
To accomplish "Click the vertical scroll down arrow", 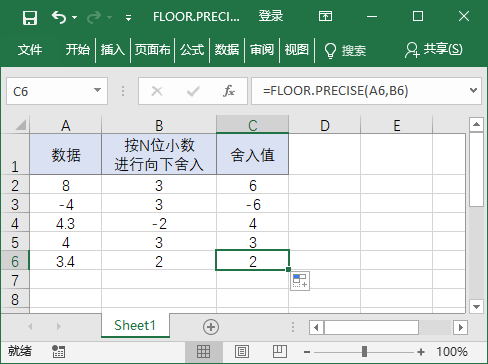I will [476, 306].
